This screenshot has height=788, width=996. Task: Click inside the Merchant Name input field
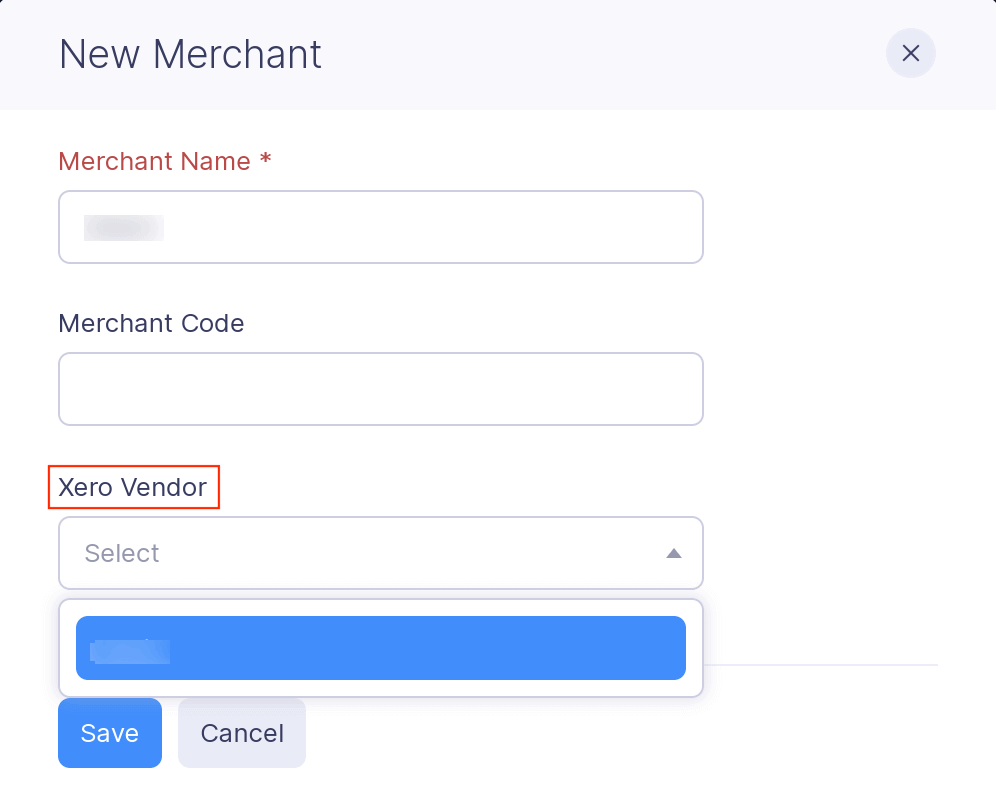(x=380, y=227)
